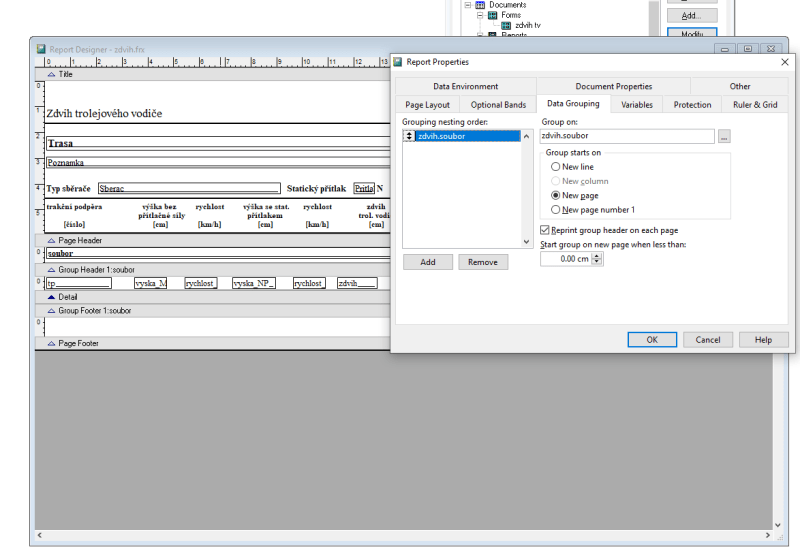Viewport: 800px width, 560px height.
Task: Click the Cancel button
Action: point(708,340)
